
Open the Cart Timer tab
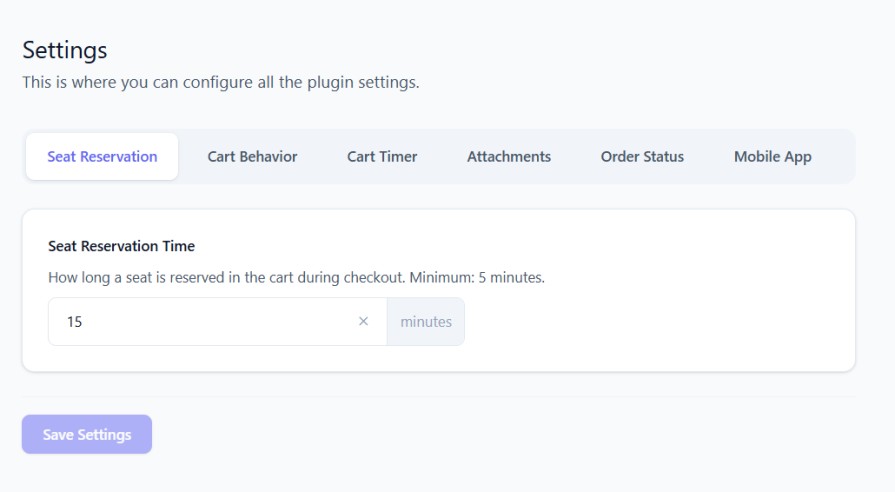tap(382, 157)
